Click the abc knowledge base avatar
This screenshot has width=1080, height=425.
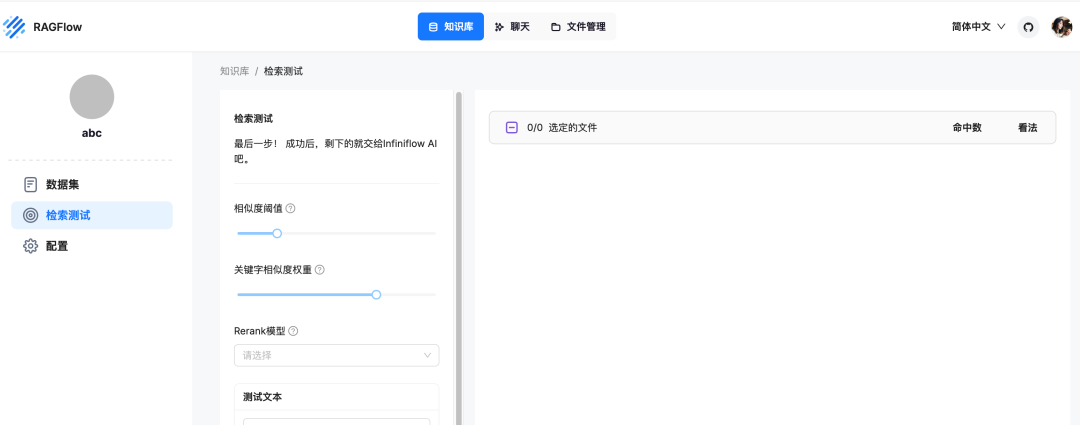coord(92,97)
